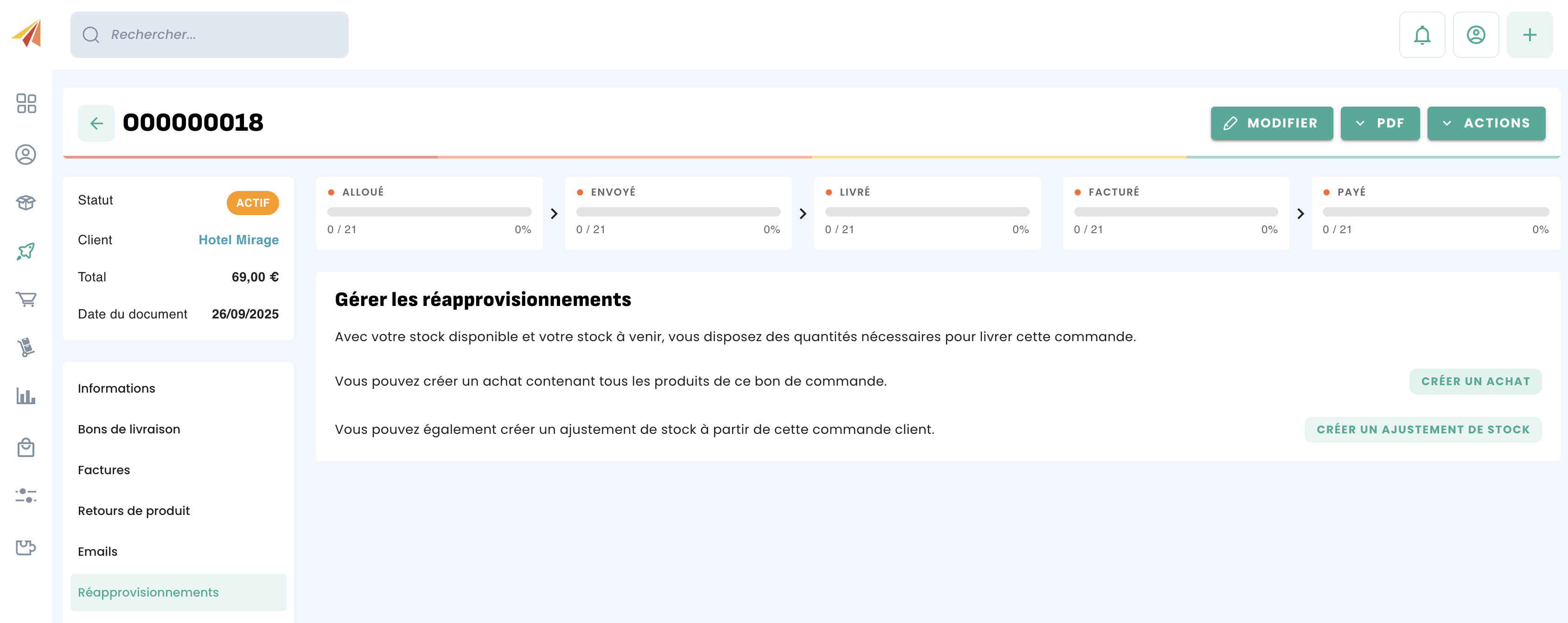This screenshot has width=1568, height=623.
Task: Open the shopping cart icon in sidebar
Action: pos(25,299)
